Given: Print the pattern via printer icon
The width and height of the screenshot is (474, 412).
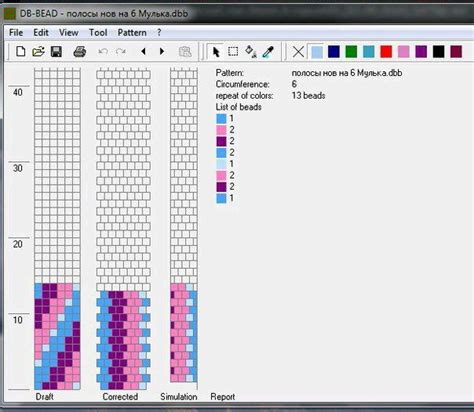Looking at the screenshot, I should point(80,52).
